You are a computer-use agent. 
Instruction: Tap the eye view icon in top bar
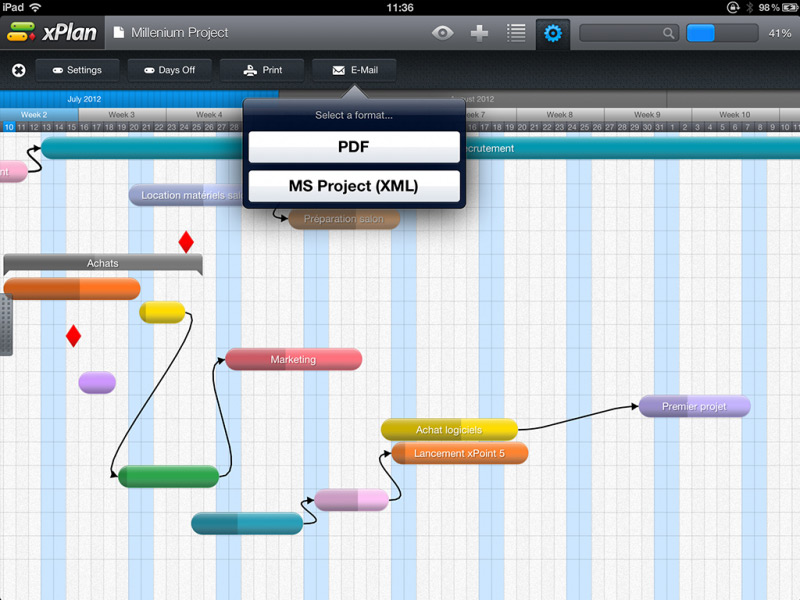point(442,33)
